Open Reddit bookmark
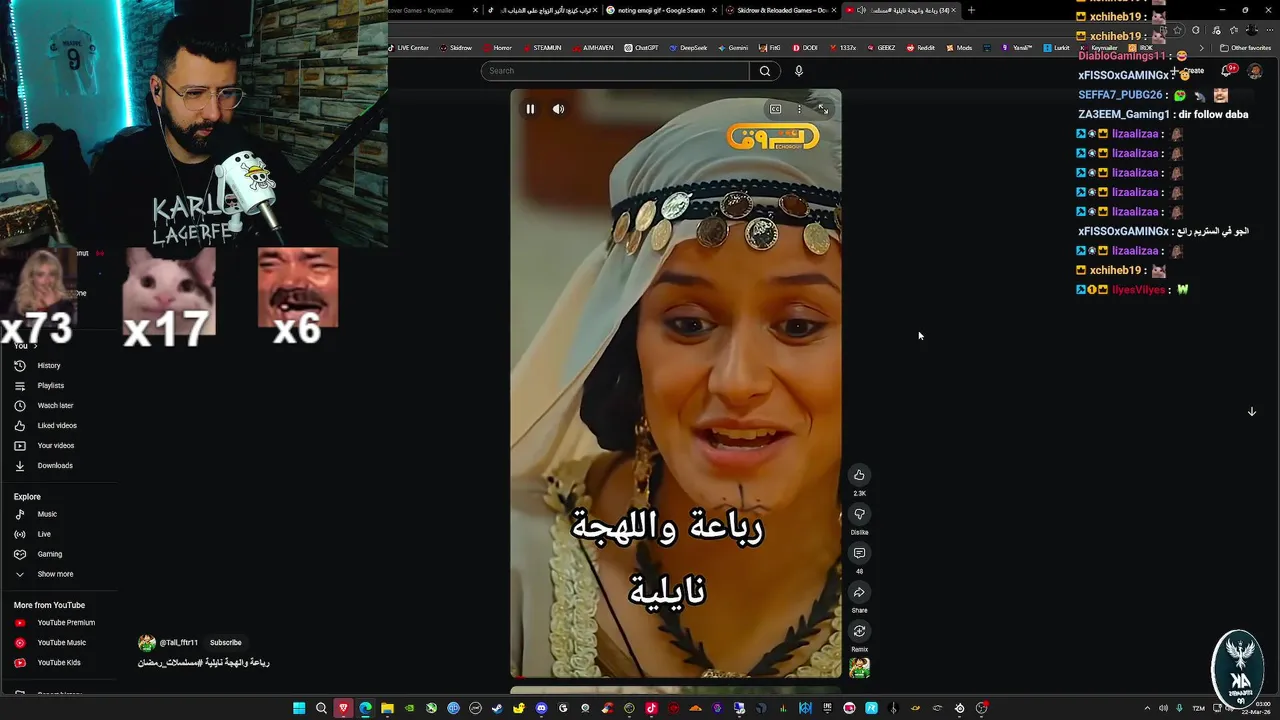1280x720 pixels. pyautogui.click(x=920, y=48)
